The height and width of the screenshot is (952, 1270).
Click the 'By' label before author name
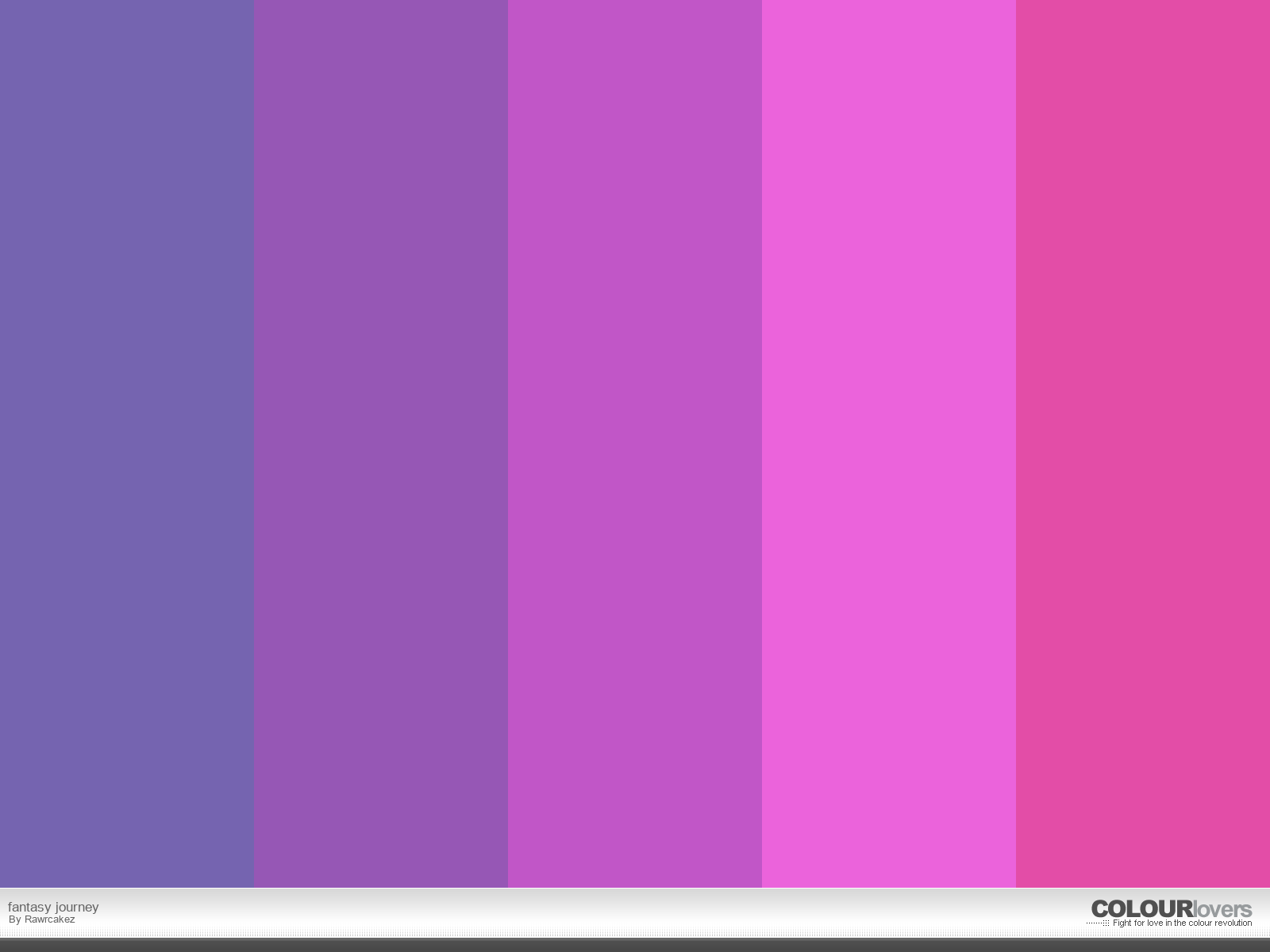(x=14, y=919)
